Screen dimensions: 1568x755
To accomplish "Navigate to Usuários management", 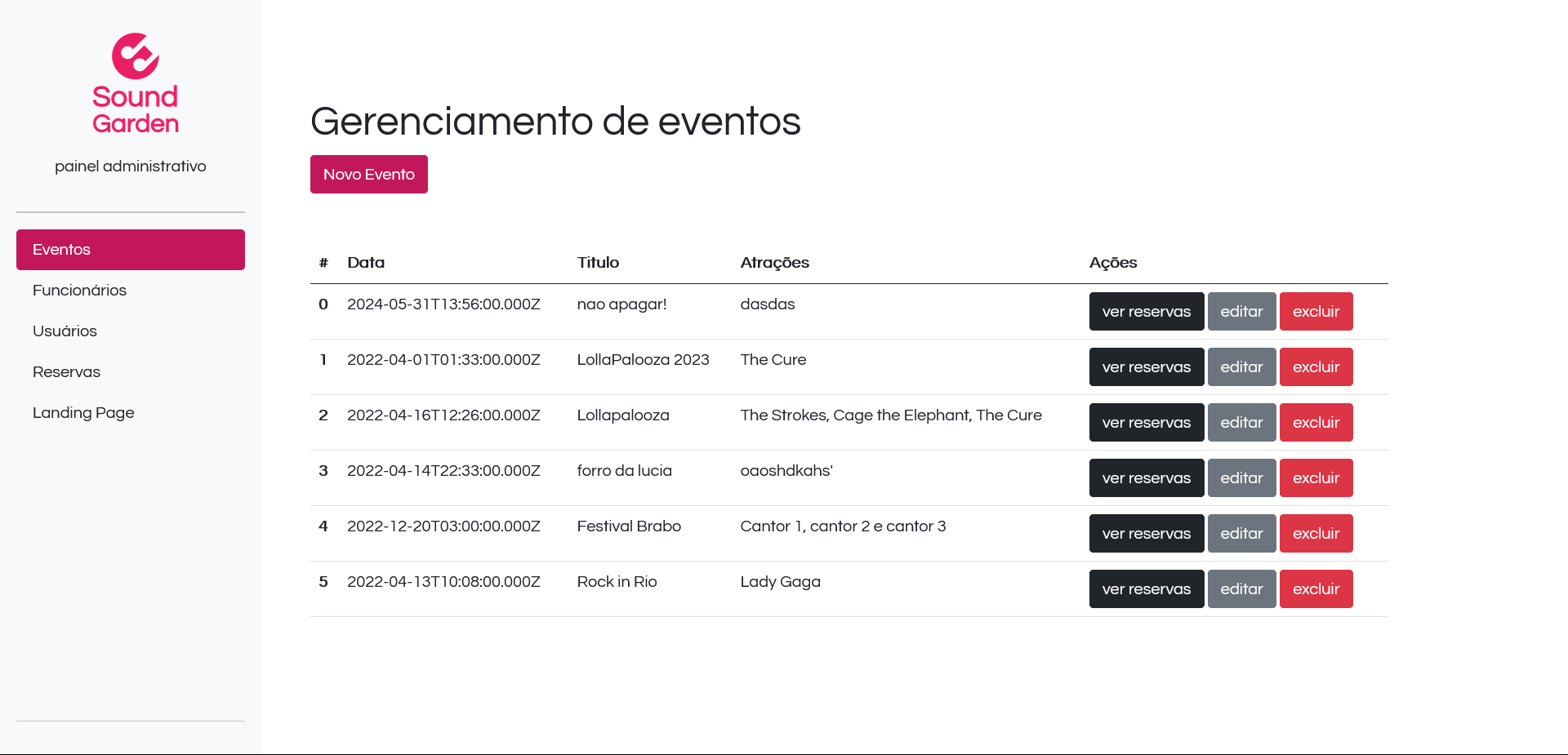I will click(x=65, y=331).
